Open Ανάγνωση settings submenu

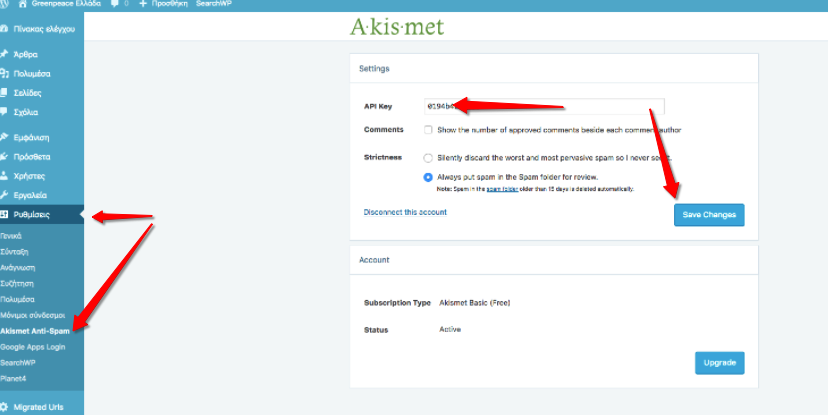coord(17,268)
